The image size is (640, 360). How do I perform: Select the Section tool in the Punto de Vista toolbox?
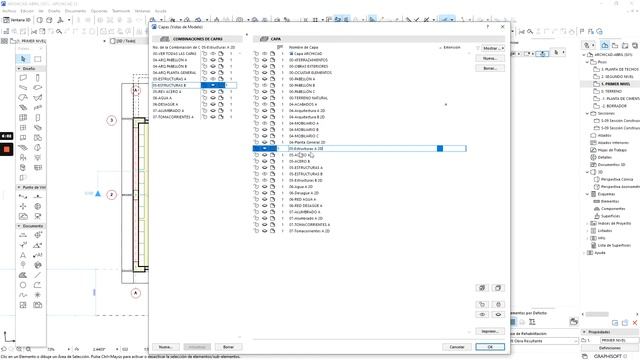tap(23, 196)
